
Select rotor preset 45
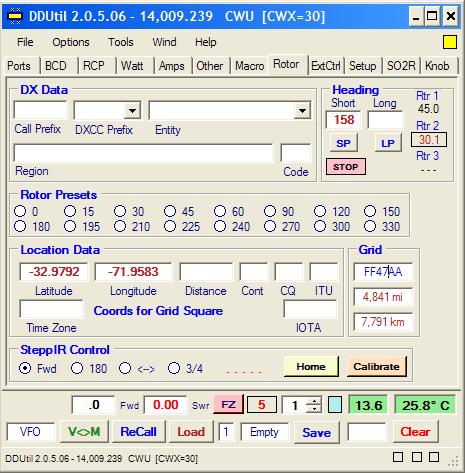tap(170, 211)
